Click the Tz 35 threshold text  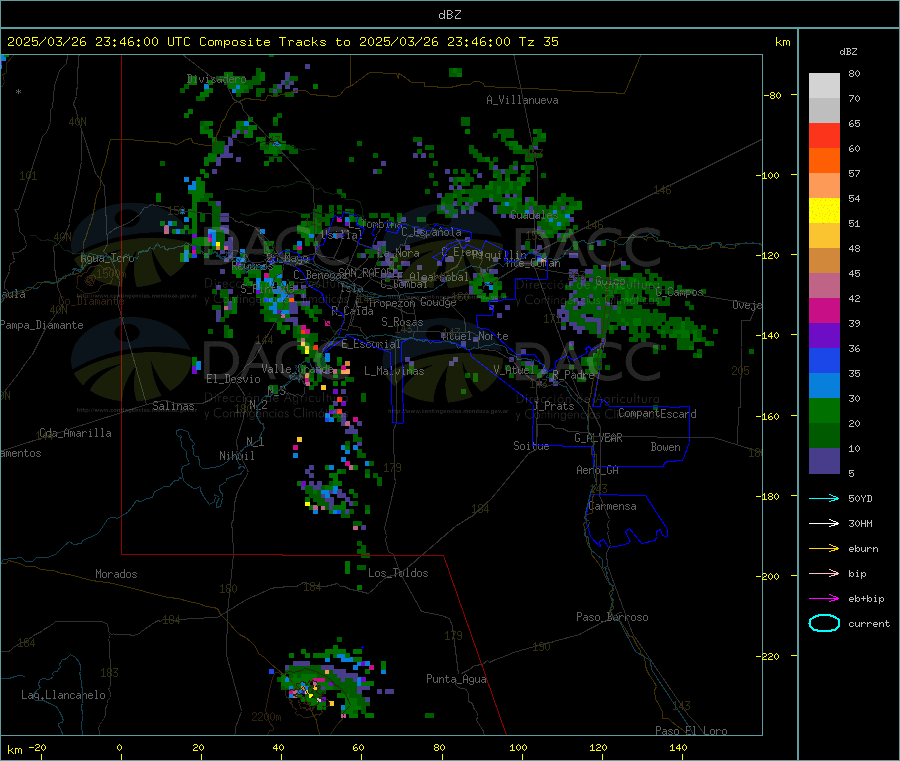pyautogui.click(x=538, y=42)
